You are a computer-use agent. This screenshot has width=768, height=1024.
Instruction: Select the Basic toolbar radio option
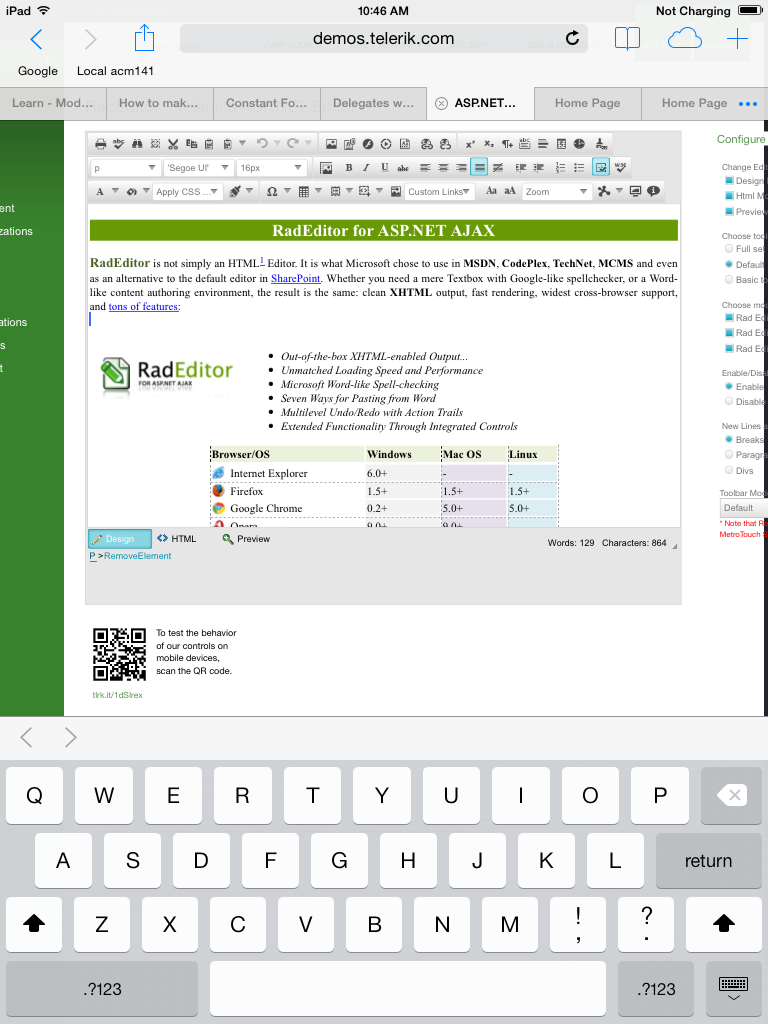[x=729, y=280]
